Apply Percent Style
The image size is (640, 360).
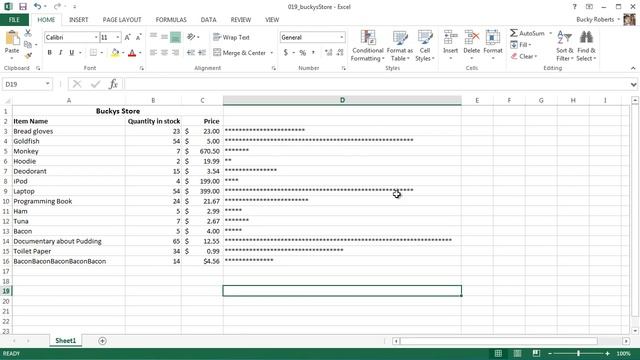(302, 53)
